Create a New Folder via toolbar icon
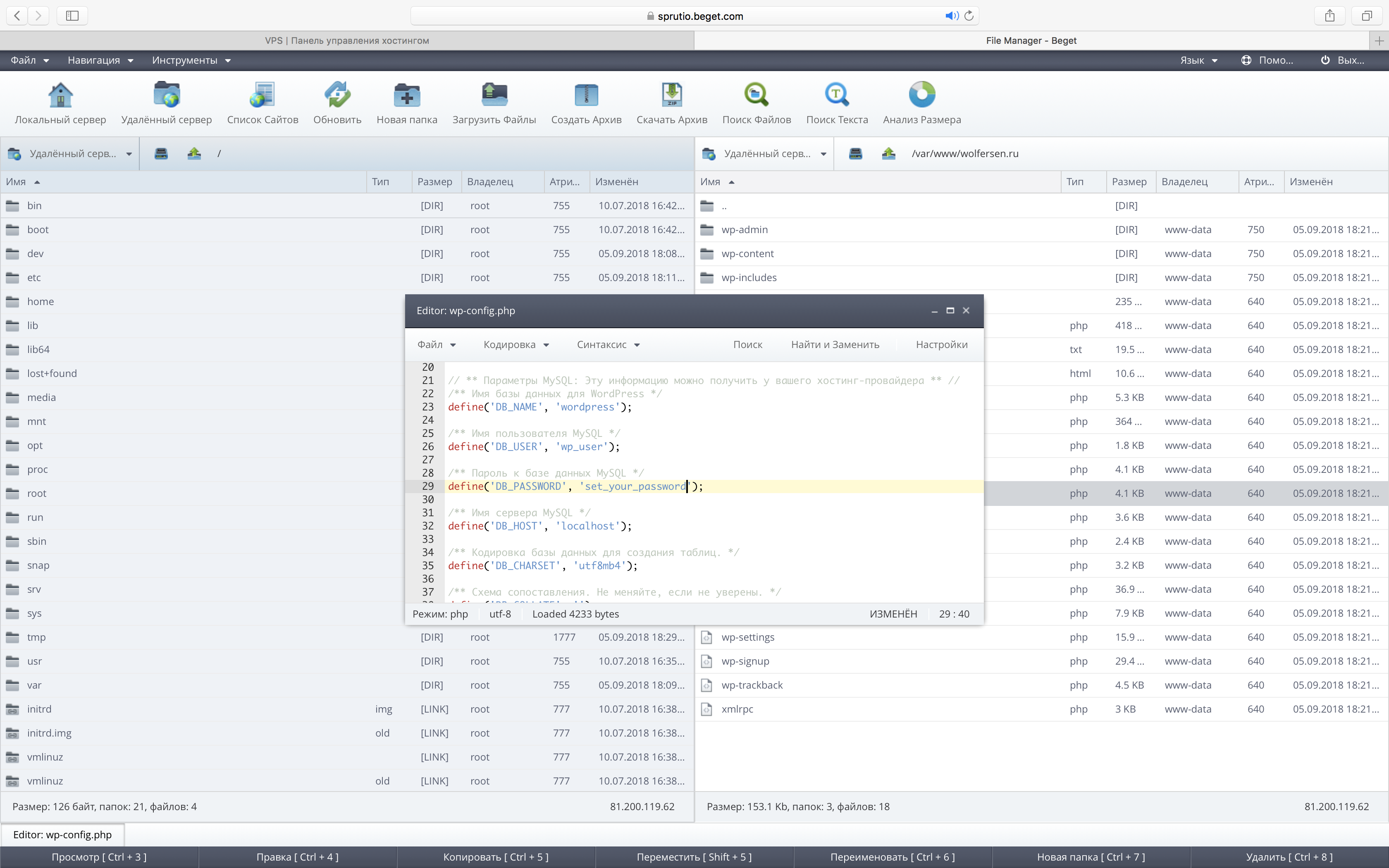The height and width of the screenshot is (868, 1389). pos(406,95)
